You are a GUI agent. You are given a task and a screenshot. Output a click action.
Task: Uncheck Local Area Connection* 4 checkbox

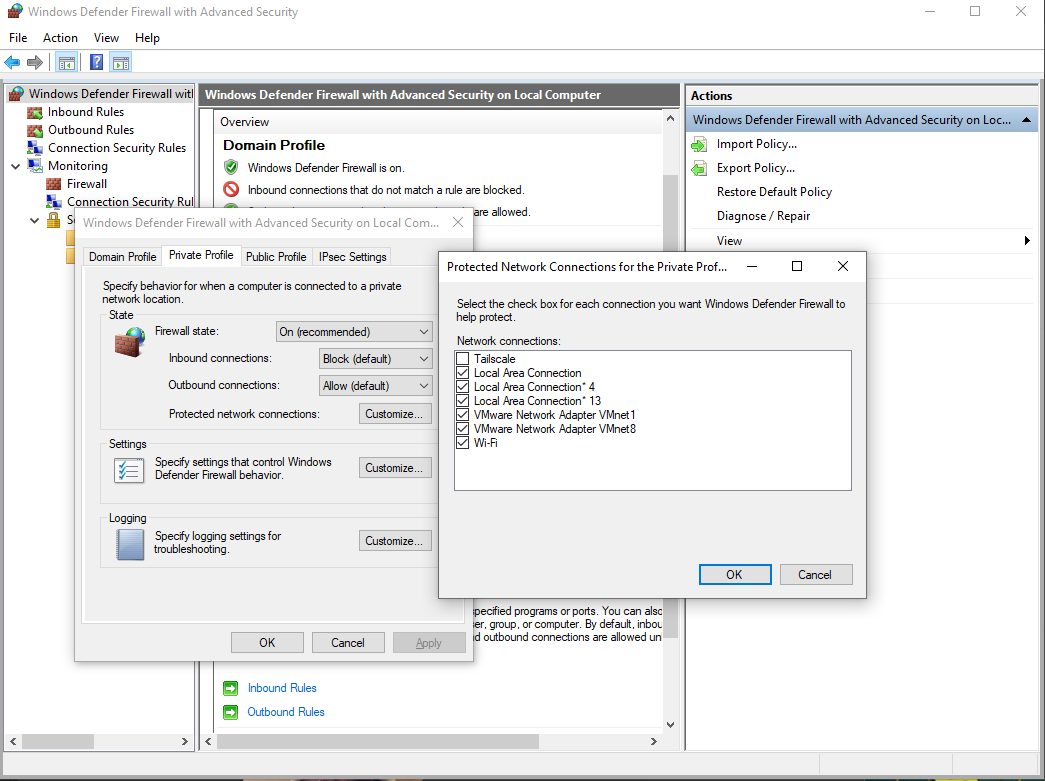tap(463, 387)
